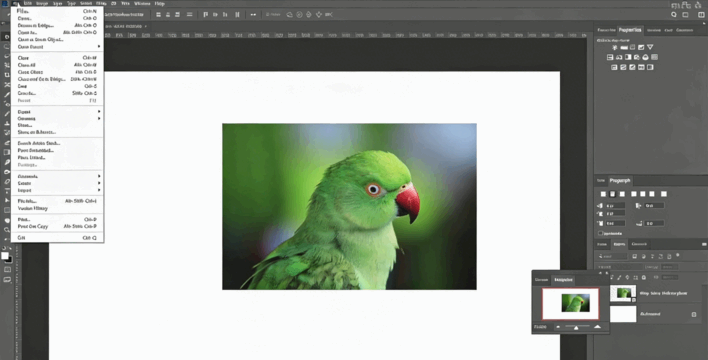Open the Window menu in menu bar
This screenshot has height=360, width=708.
(x=142, y=4)
